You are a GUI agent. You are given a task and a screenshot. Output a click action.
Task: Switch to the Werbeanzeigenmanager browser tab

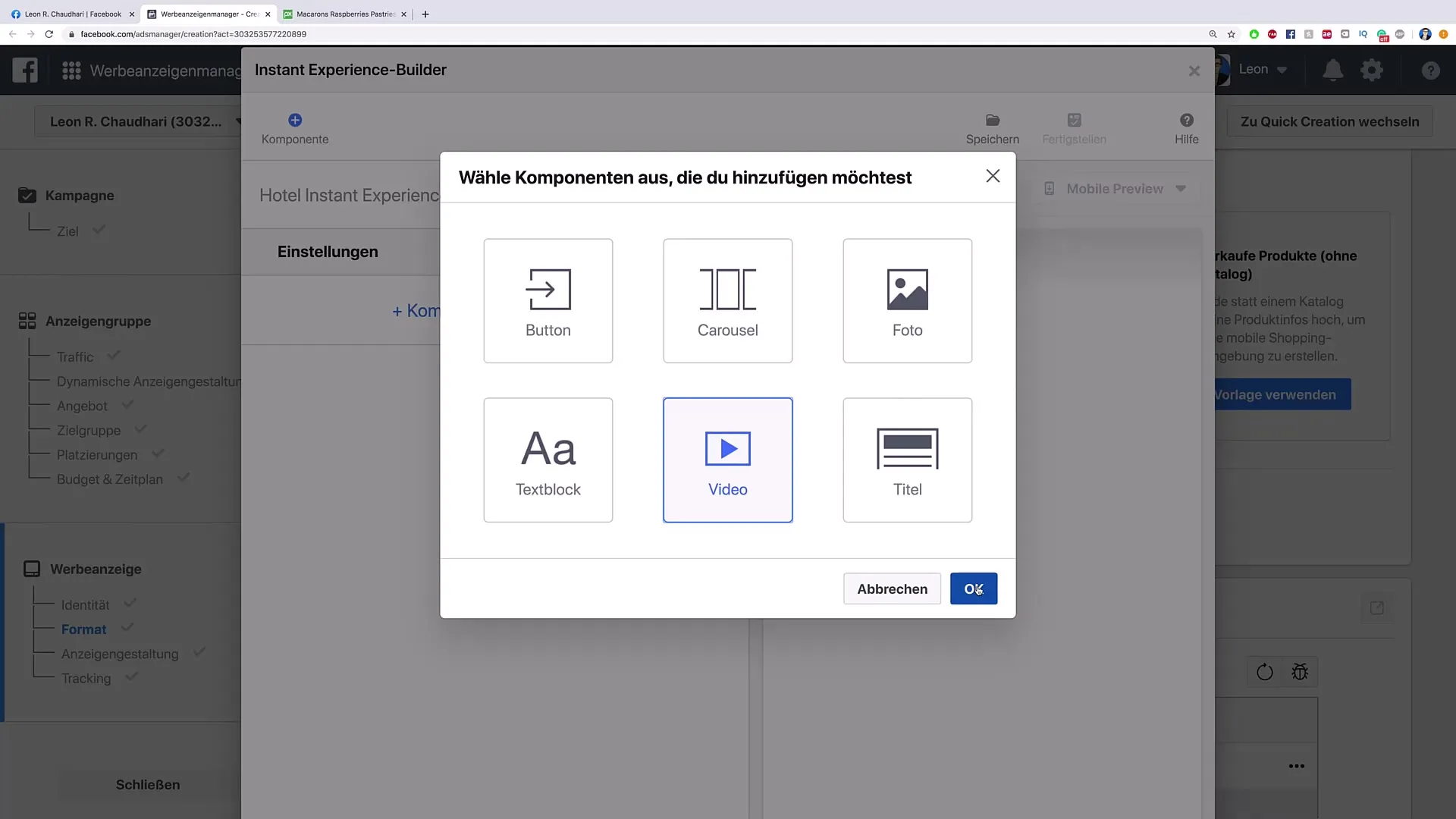point(209,14)
